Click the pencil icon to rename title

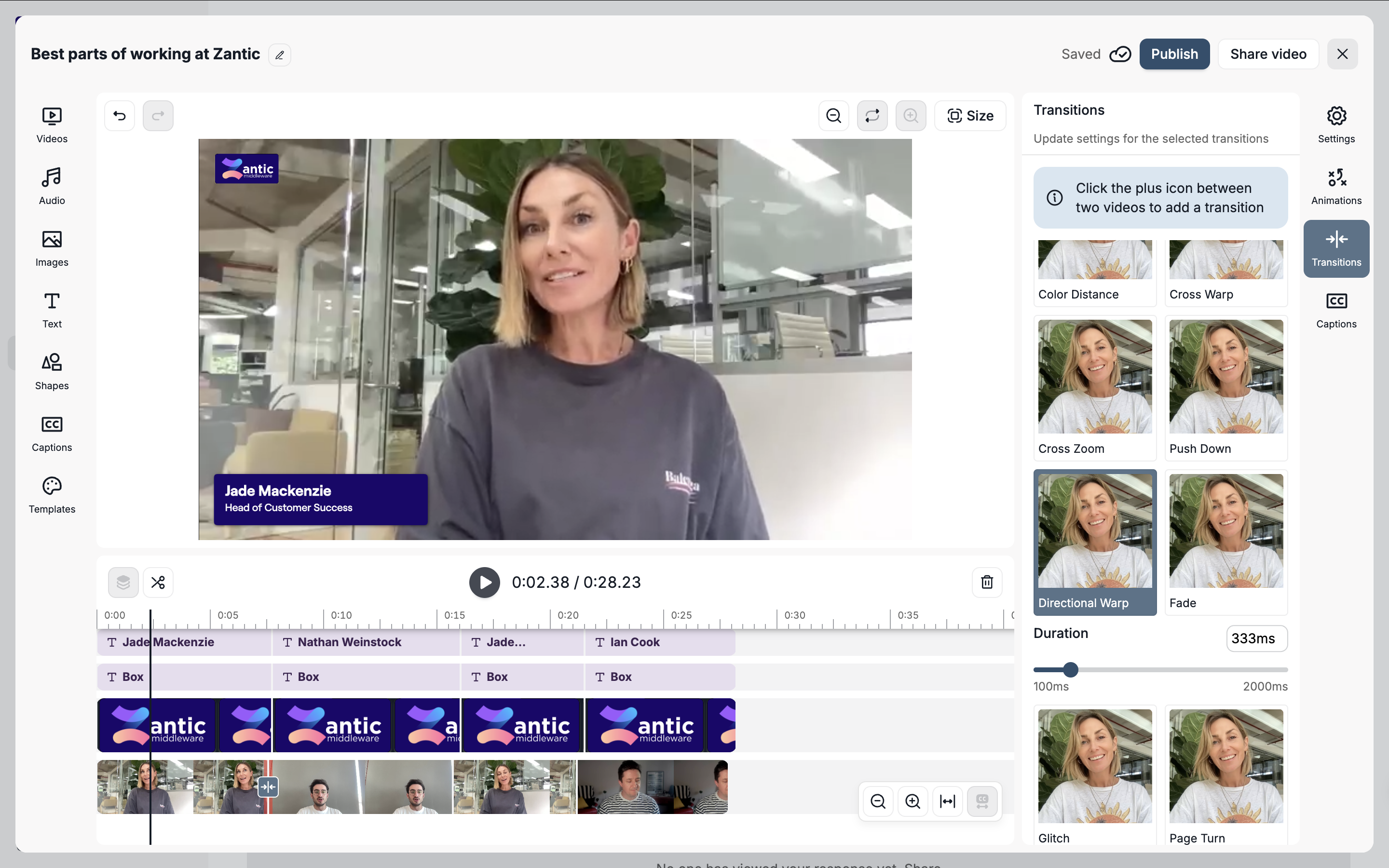tap(280, 55)
